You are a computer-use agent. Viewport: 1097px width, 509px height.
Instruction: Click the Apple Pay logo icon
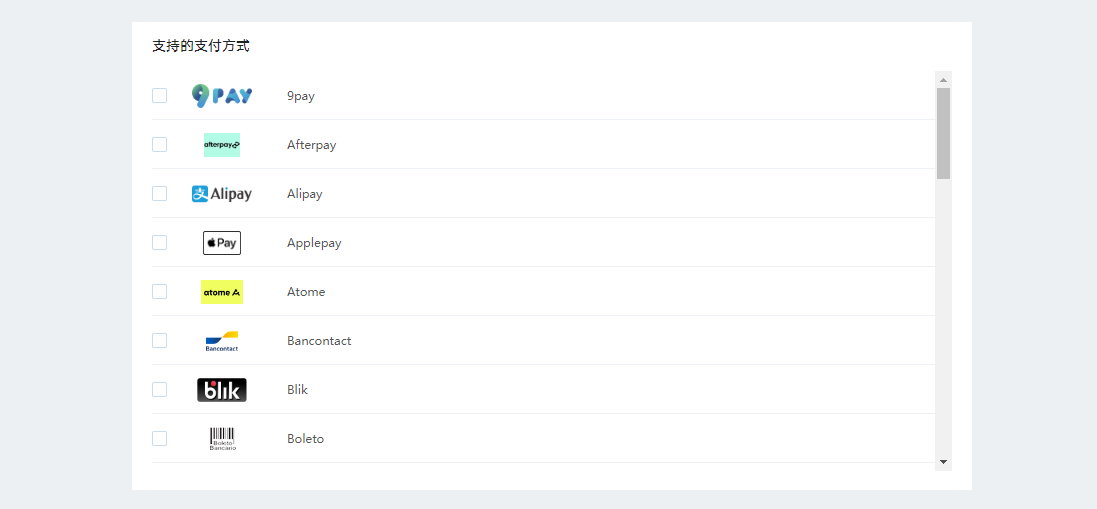pos(222,243)
